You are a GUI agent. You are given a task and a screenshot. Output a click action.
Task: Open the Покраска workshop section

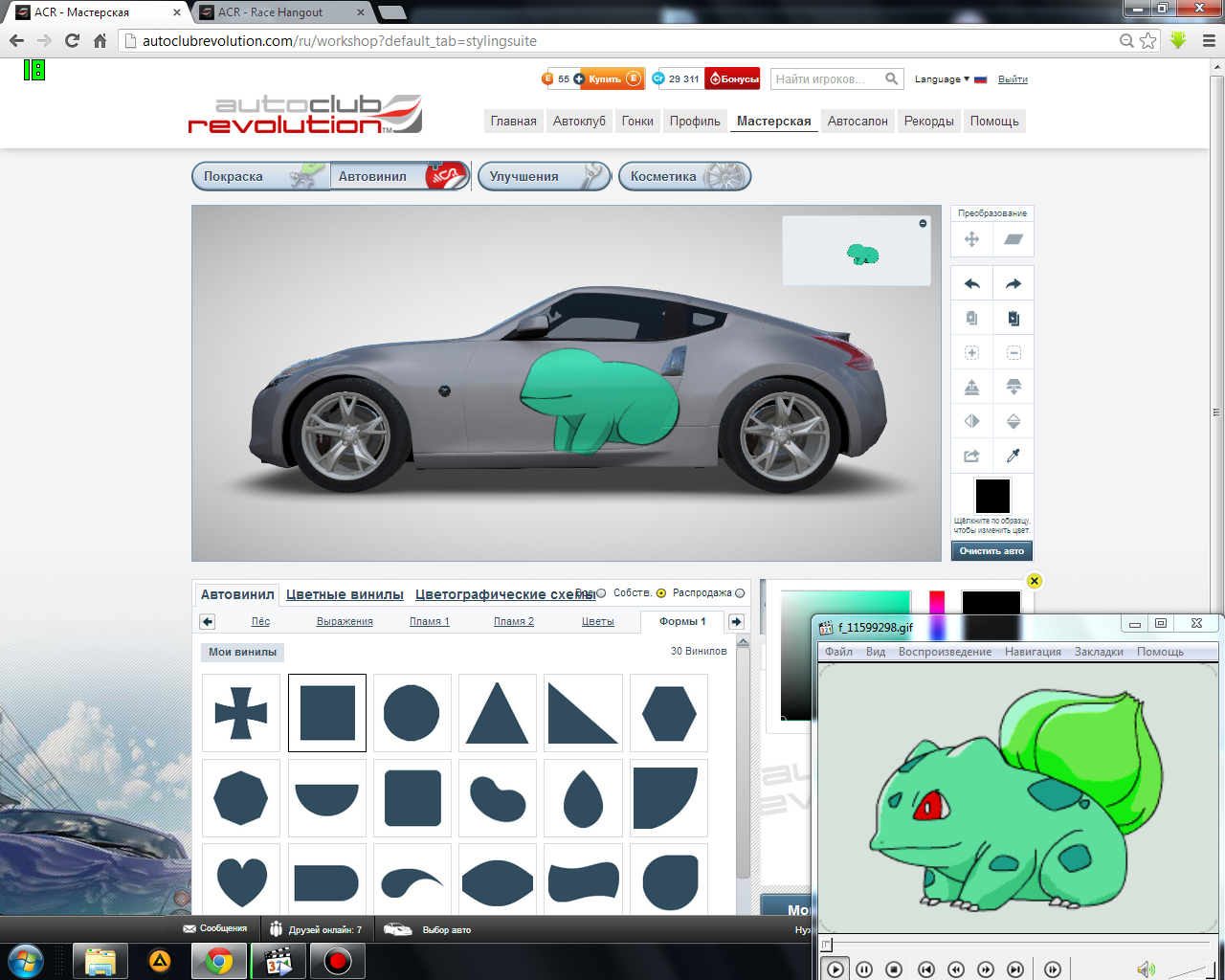click(261, 176)
